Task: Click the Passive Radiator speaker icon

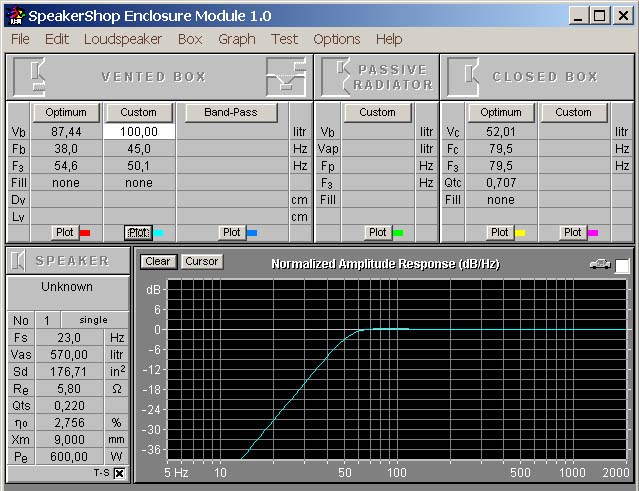Action: coord(335,77)
